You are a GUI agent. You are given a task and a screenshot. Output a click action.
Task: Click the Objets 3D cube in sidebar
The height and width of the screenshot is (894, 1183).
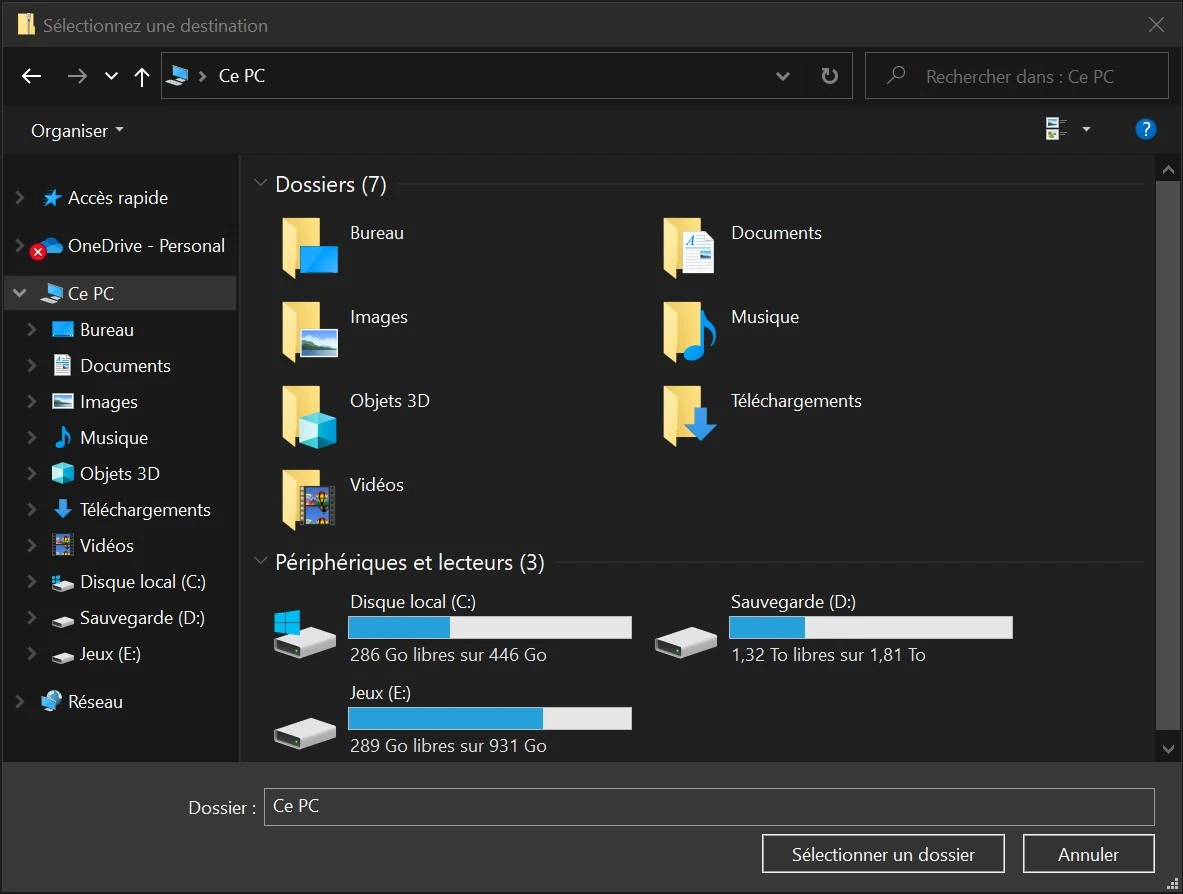click(x=63, y=473)
